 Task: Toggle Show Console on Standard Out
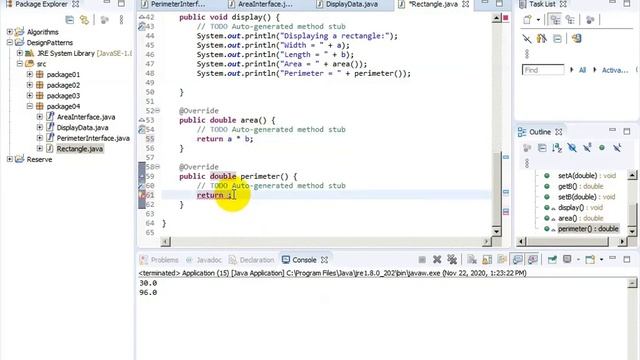coord(517,260)
